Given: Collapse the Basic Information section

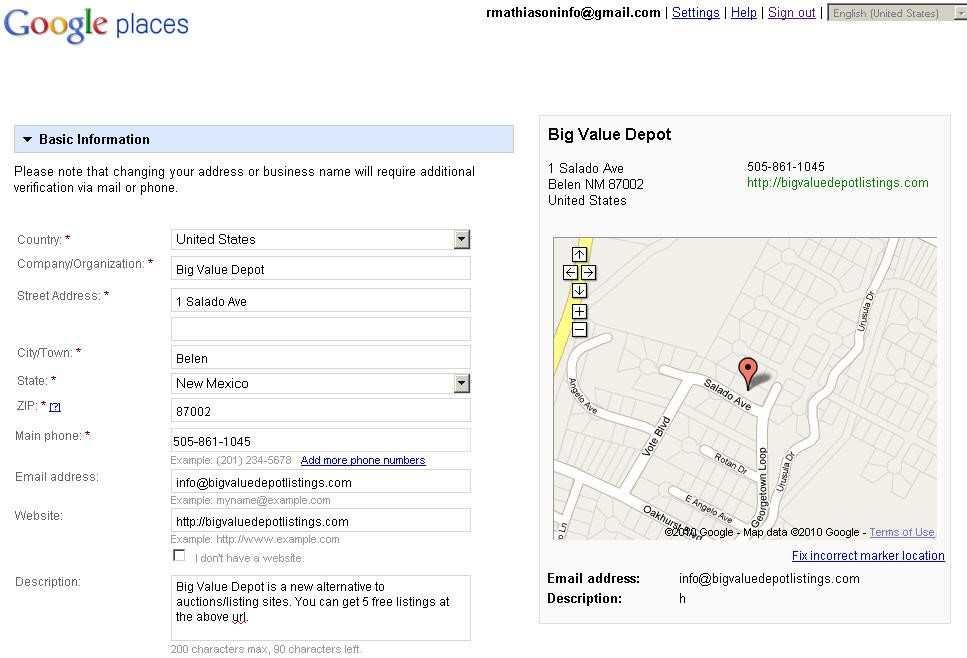Looking at the screenshot, I should click(x=28, y=140).
